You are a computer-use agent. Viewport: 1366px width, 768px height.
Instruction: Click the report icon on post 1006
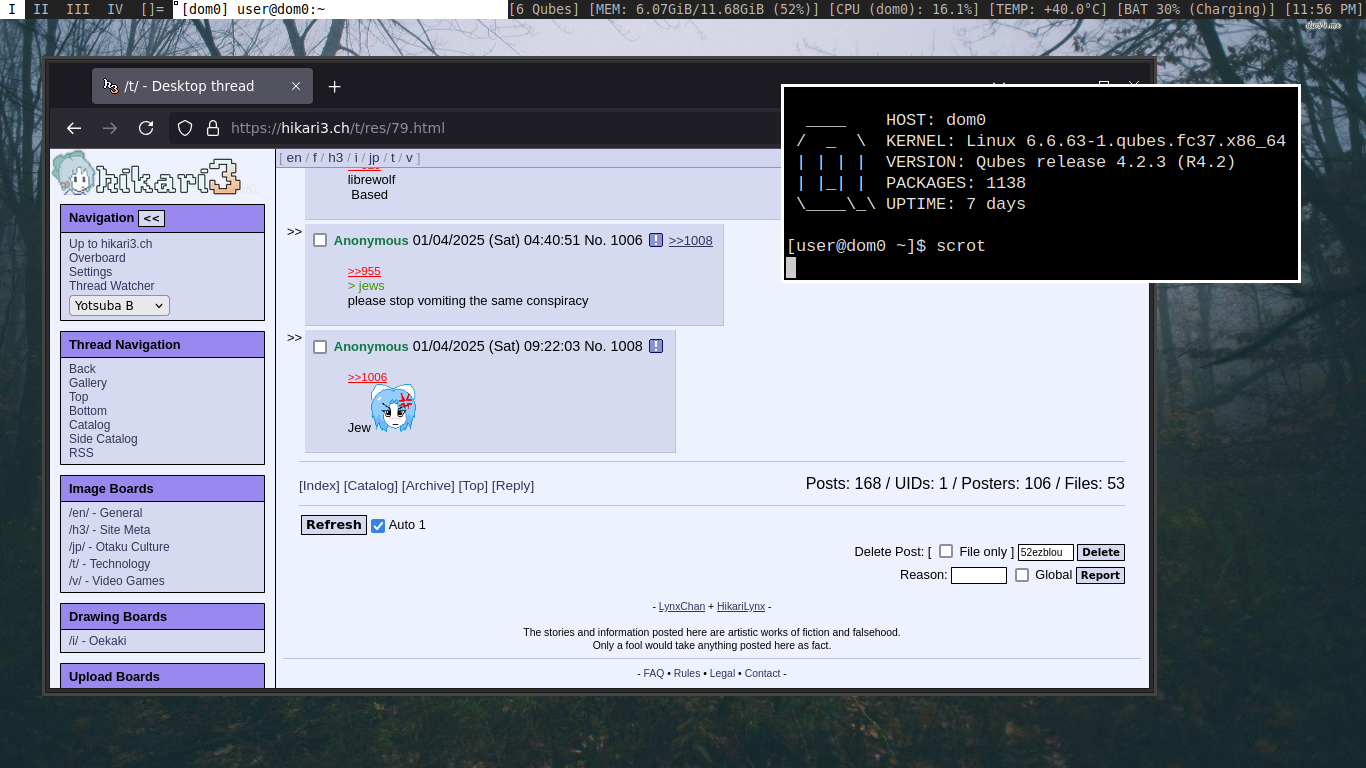click(656, 240)
